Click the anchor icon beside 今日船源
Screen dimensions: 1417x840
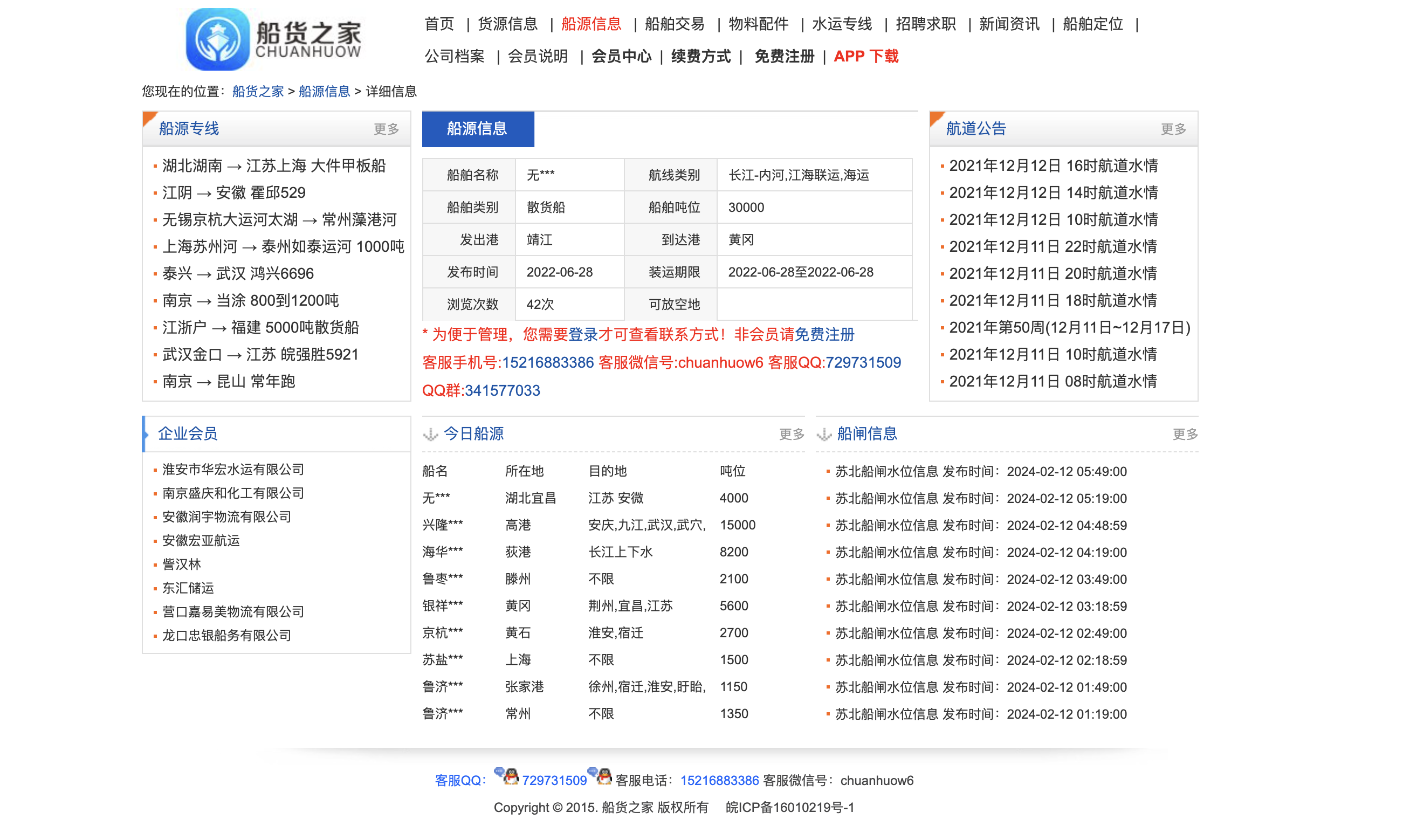[x=431, y=434]
